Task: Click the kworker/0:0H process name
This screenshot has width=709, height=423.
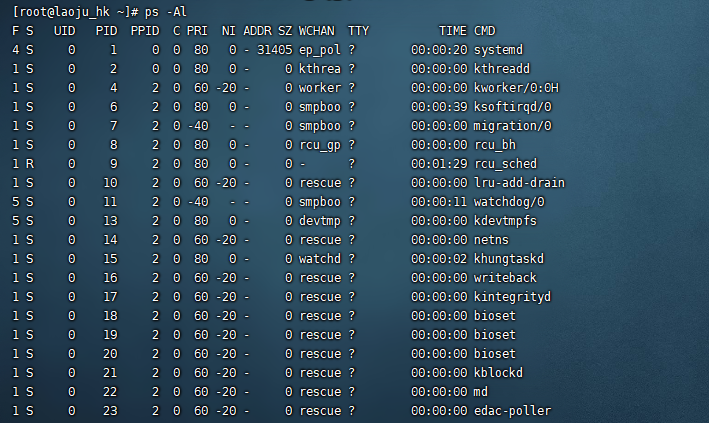Action: (x=516, y=87)
